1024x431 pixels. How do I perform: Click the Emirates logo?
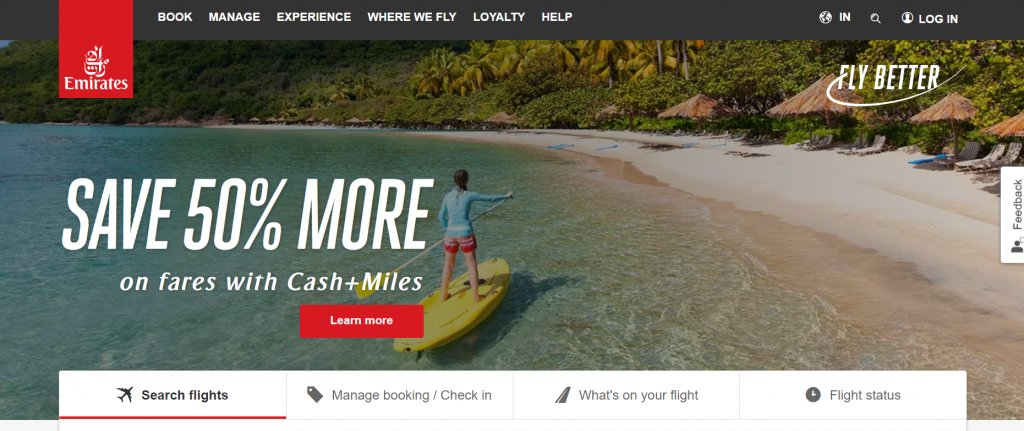(96, 49)
